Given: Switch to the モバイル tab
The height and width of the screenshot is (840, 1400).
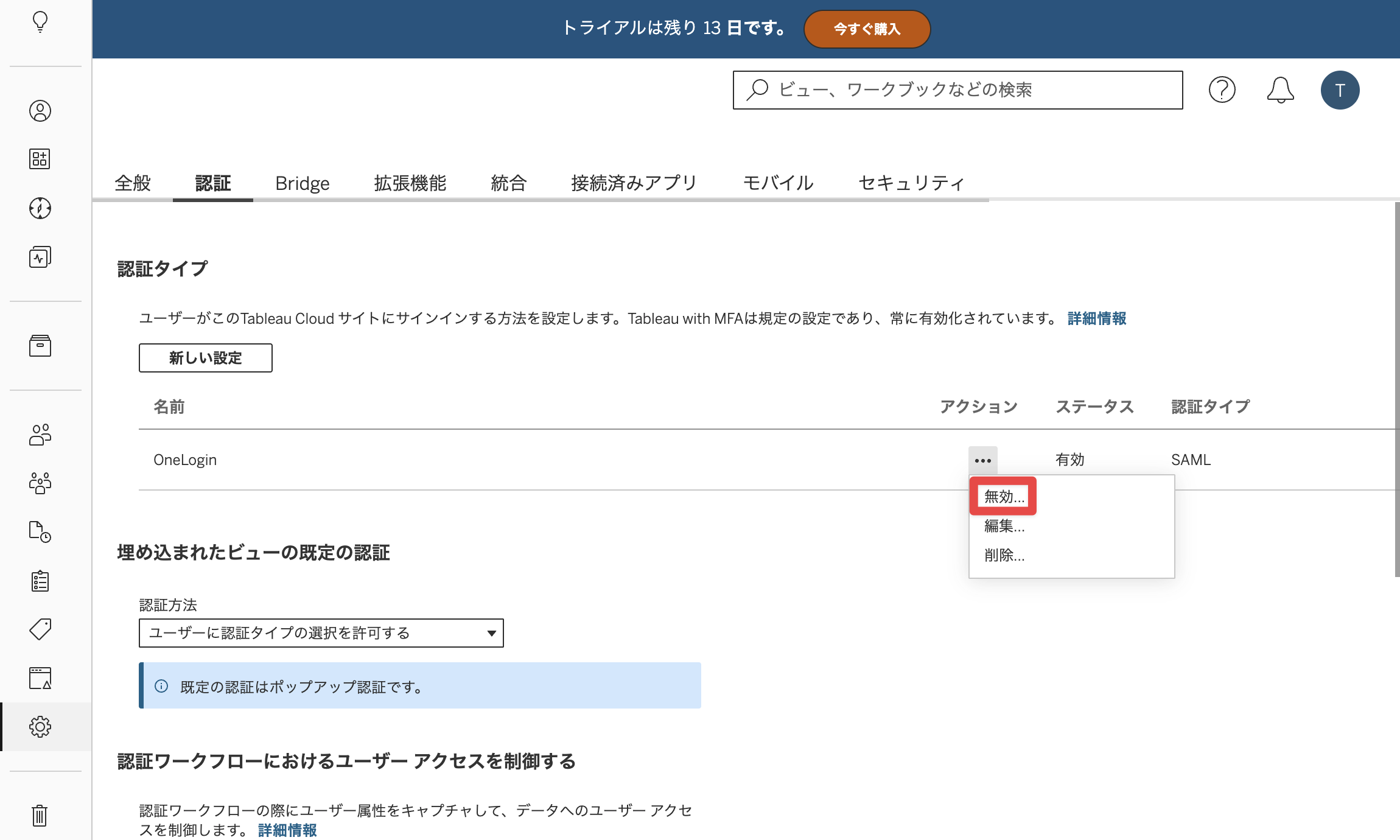Looking at the screenshot, I should pos(778,183).
